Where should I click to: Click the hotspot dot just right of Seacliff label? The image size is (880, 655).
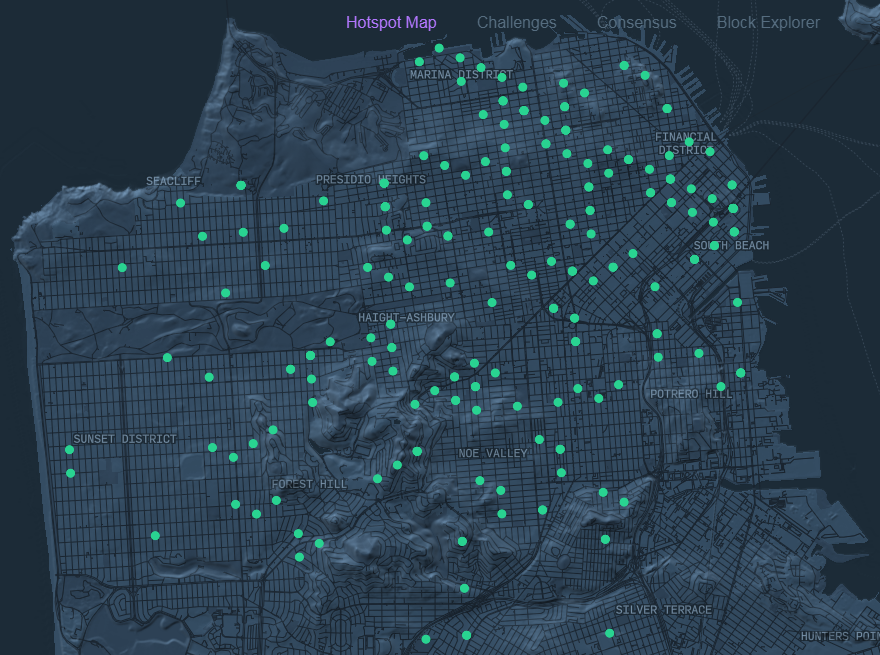pos(241,185)
